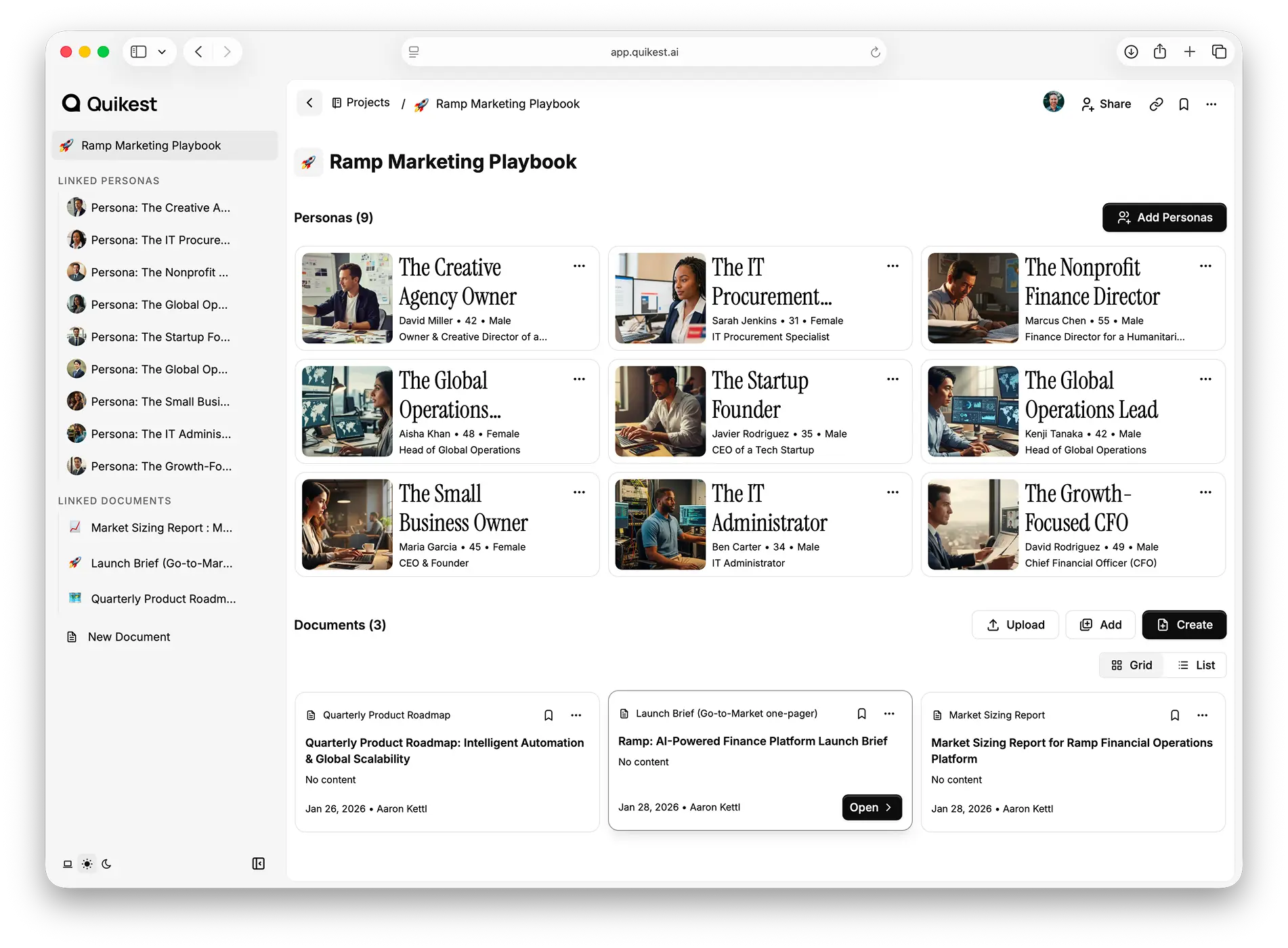Open a new tab with the plus icon
1288x948 pixels.
(1189, 51)
